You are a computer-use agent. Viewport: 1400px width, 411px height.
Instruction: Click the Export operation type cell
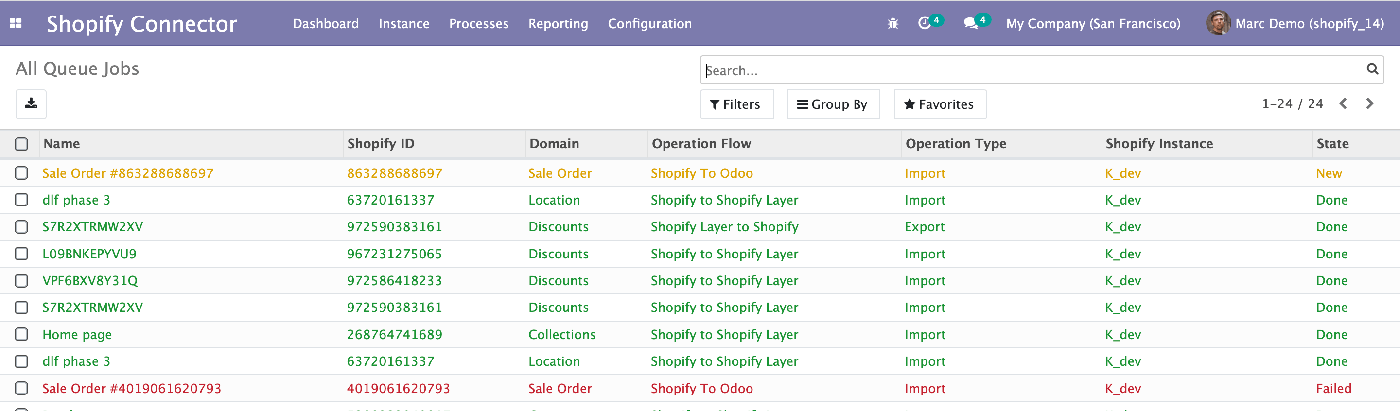point(925,227)
